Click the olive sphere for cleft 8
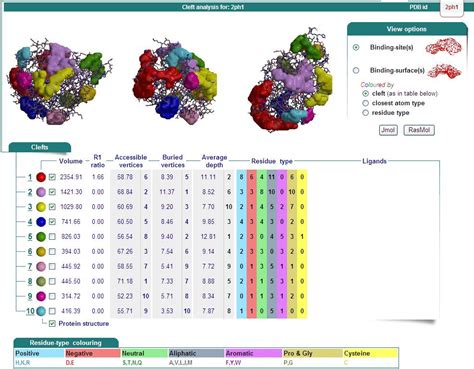Viewport: 474px width, 369px height. pyautogui.click(x=41, y=281)
